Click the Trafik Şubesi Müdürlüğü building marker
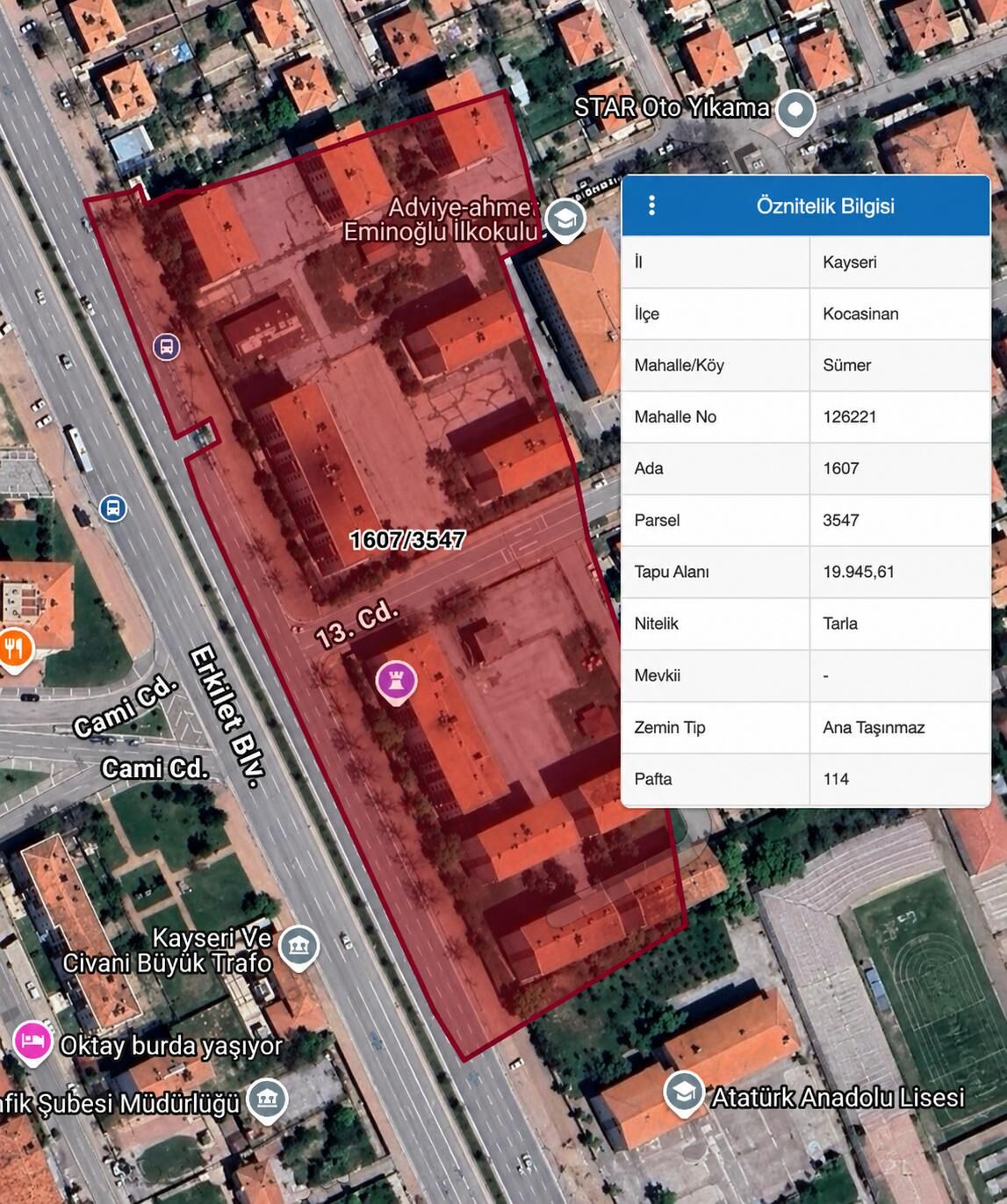 click(267, 1099)
